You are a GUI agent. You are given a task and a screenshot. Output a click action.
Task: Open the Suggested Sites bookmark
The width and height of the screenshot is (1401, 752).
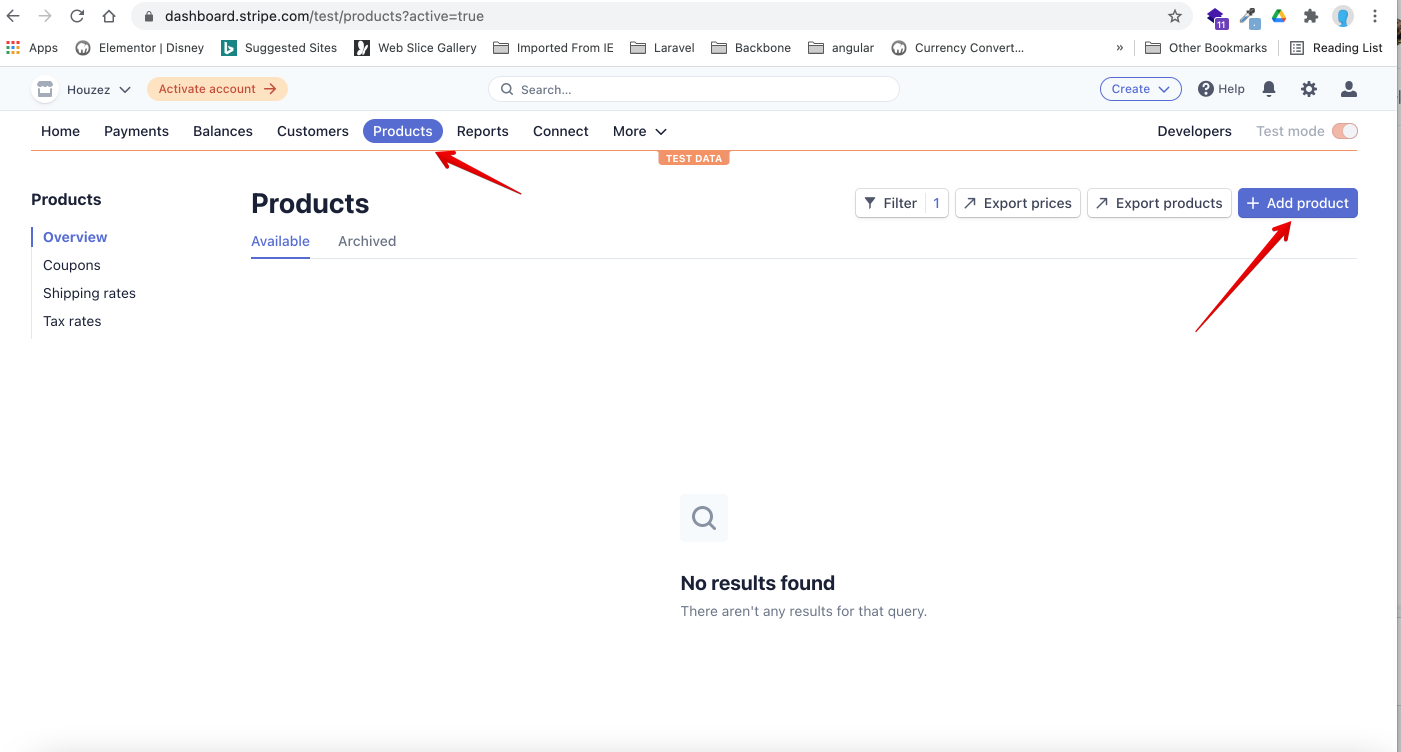coord(279,48)
